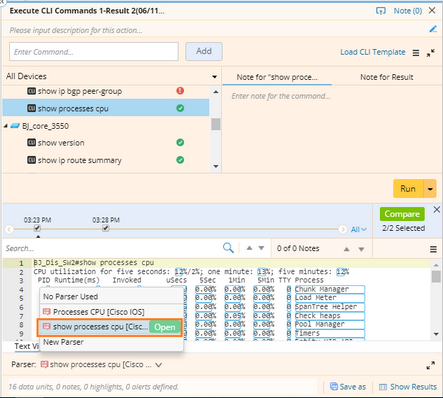This screenshot has width=443, height=398.
Task: Toggle the 03:28 PM timeline checkbox
Action: tap(106, 228)
